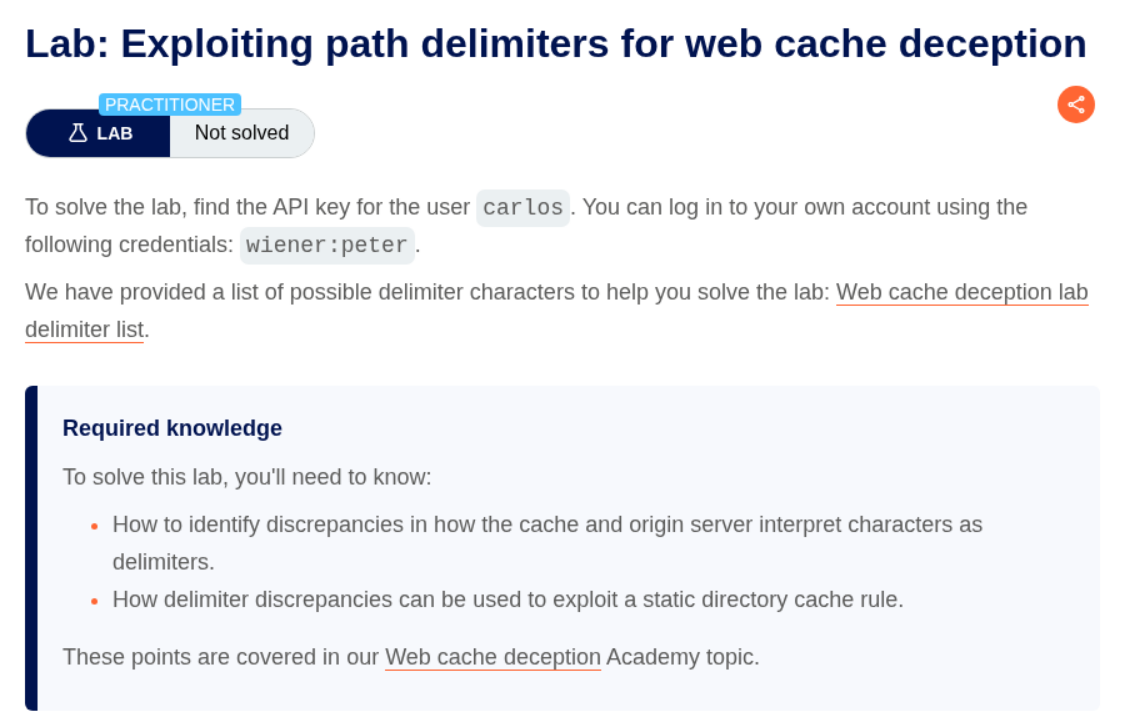Click the flask icon in the LAB badge
The width and height of the screenshot is (1127, 724).
click(x=78, y=133)
